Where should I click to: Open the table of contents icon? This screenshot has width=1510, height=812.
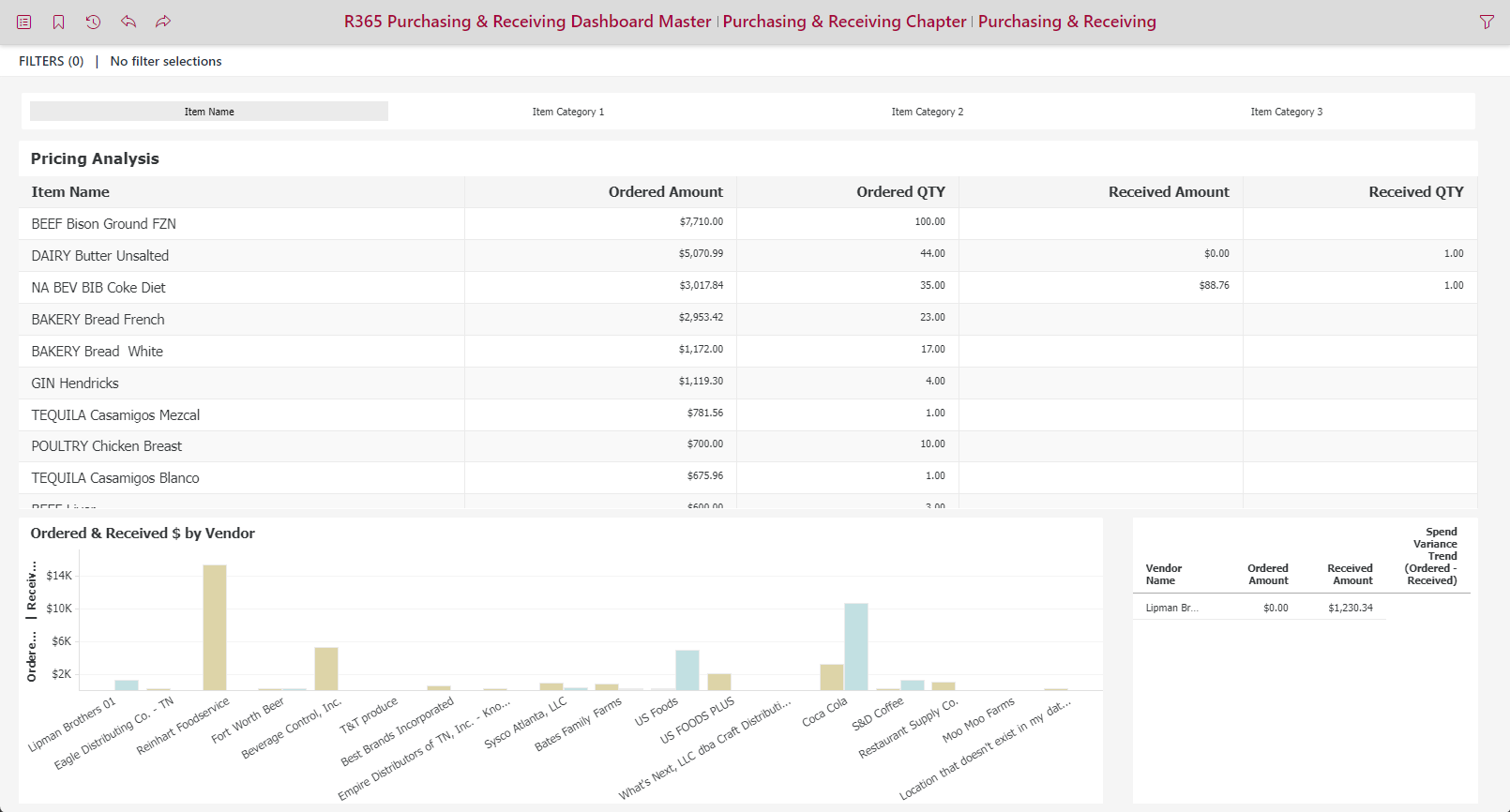24,22
